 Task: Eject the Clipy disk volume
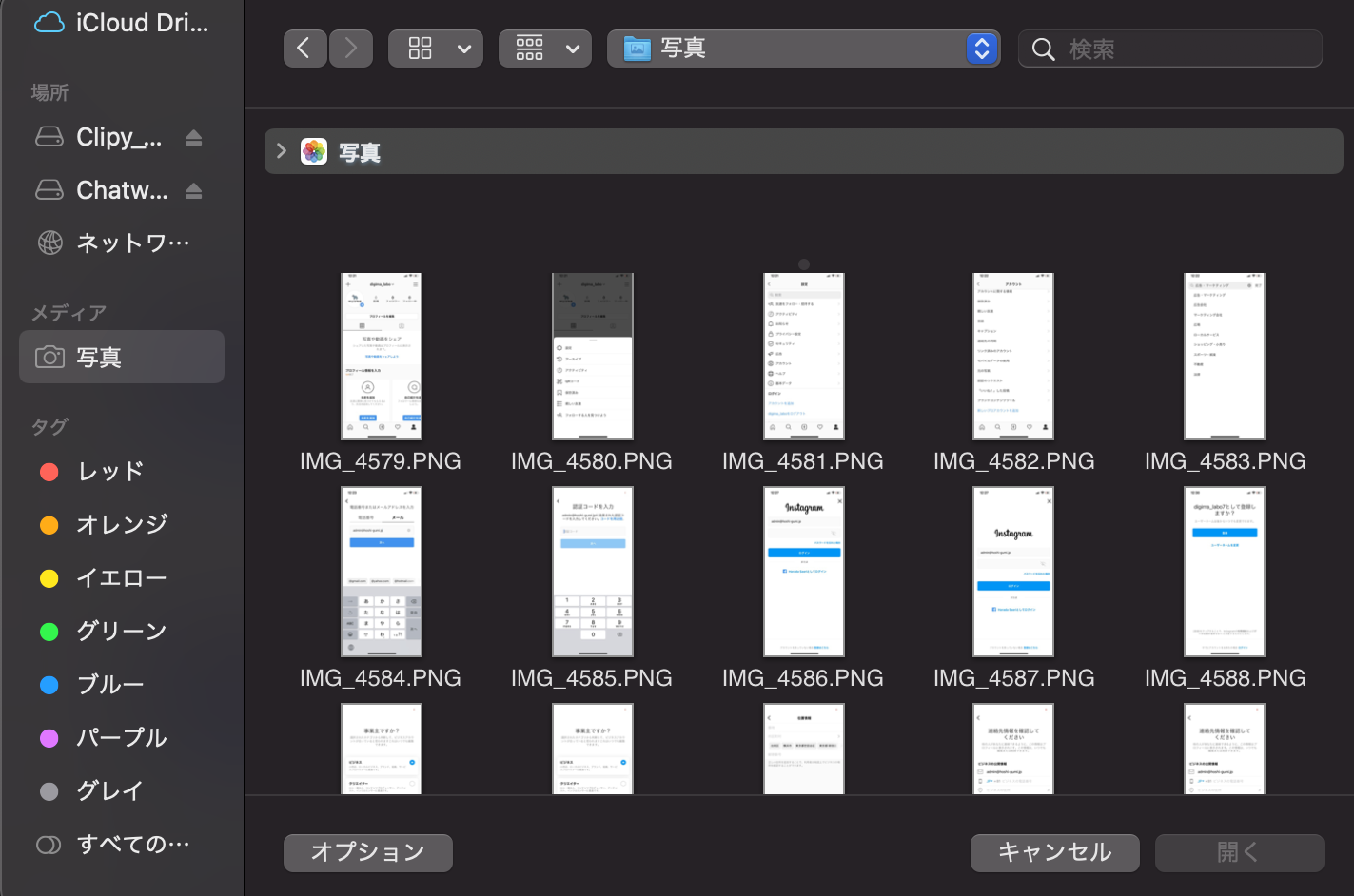pos(193,138)
